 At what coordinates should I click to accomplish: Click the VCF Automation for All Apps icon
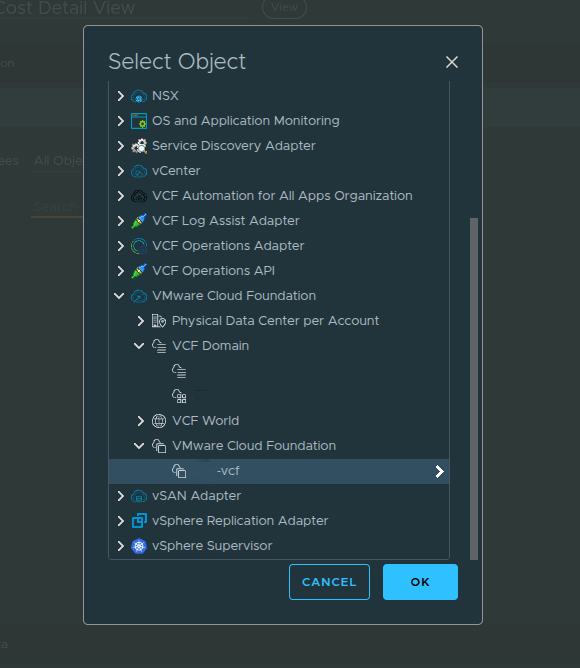[139, 196]
